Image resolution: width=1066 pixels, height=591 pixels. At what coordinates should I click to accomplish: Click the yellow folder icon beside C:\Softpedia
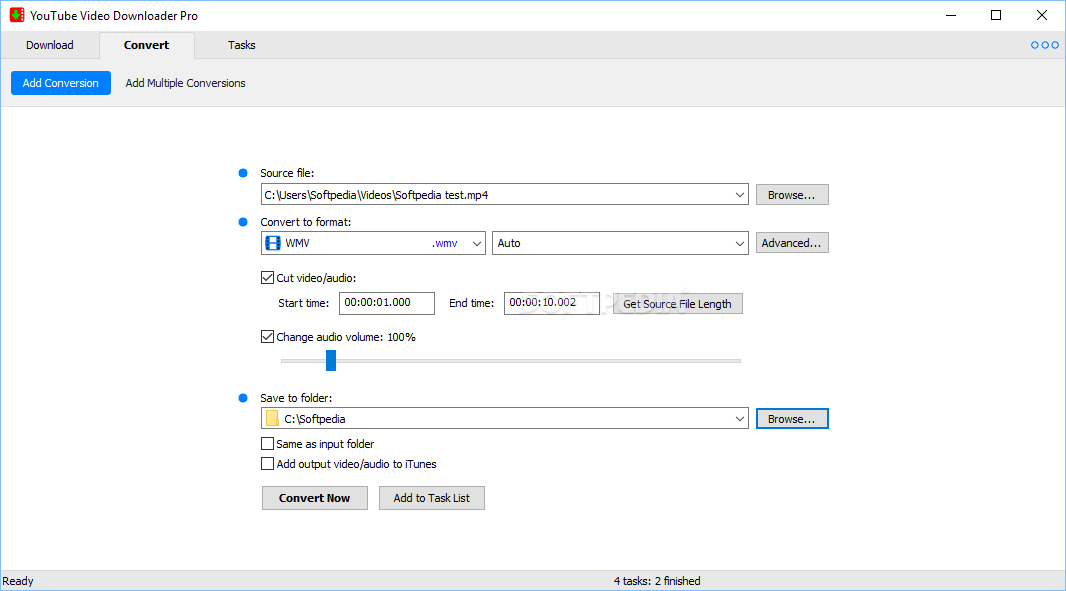[x=272, y=418]
